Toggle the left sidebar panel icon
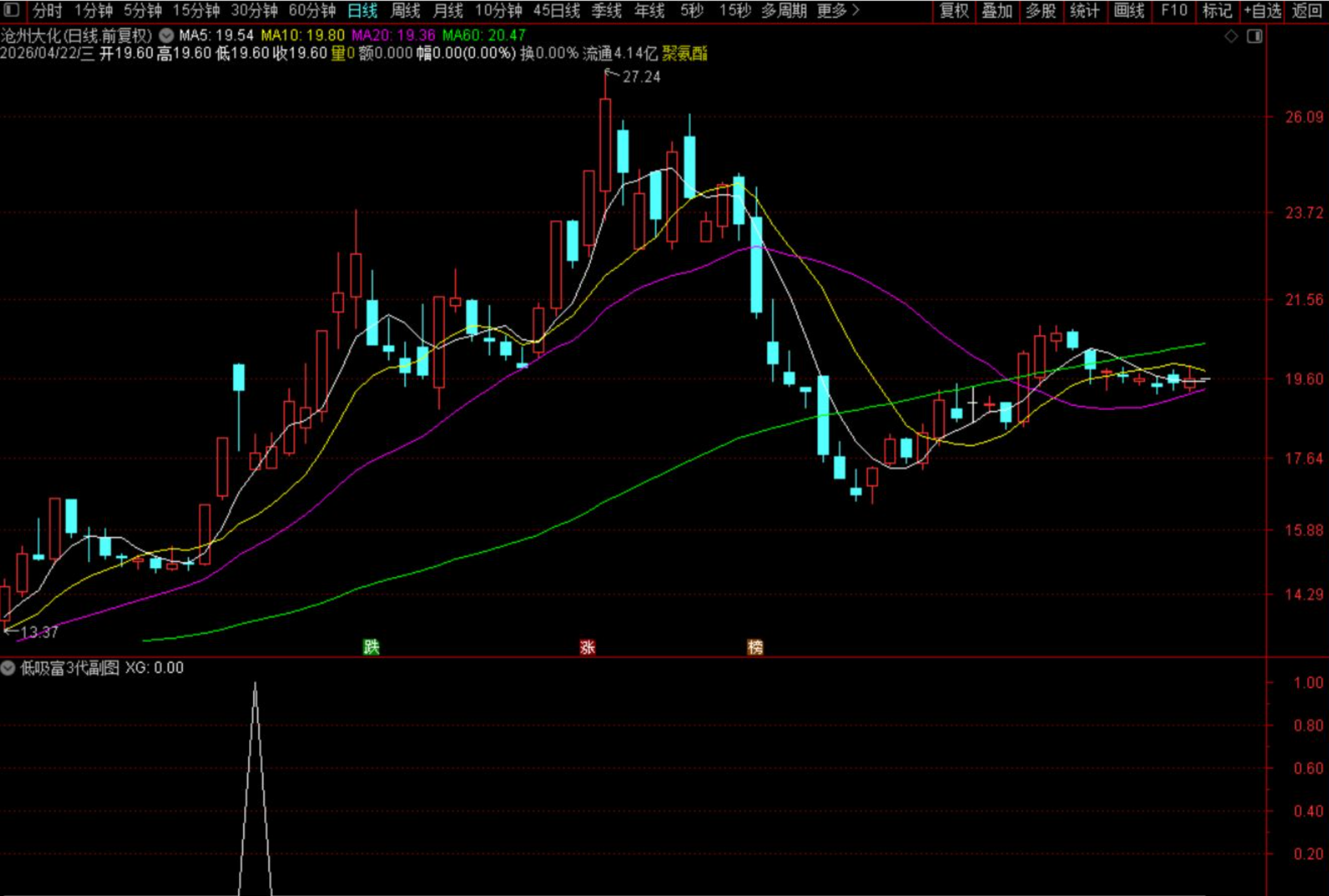1329x896 pixels. tap(11, 10)
